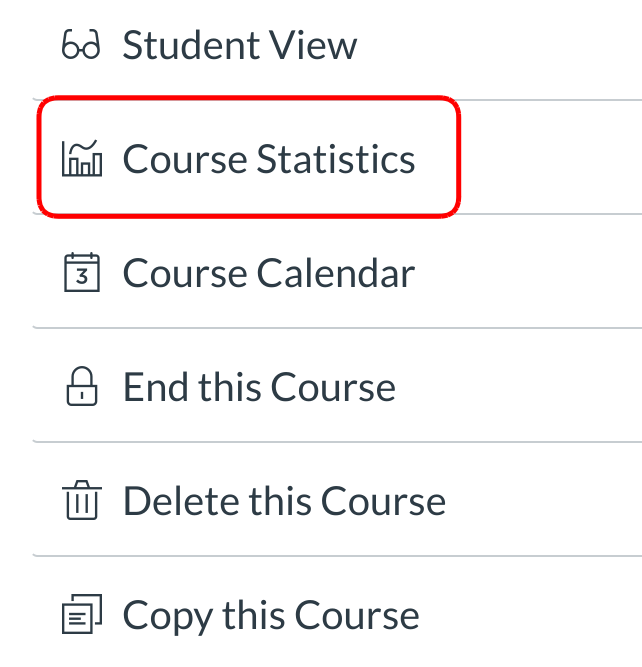Click the Copy this Course documents icon
Image resolution: width=642 pixels, height=667 pixels.
(x=81, y=615)
